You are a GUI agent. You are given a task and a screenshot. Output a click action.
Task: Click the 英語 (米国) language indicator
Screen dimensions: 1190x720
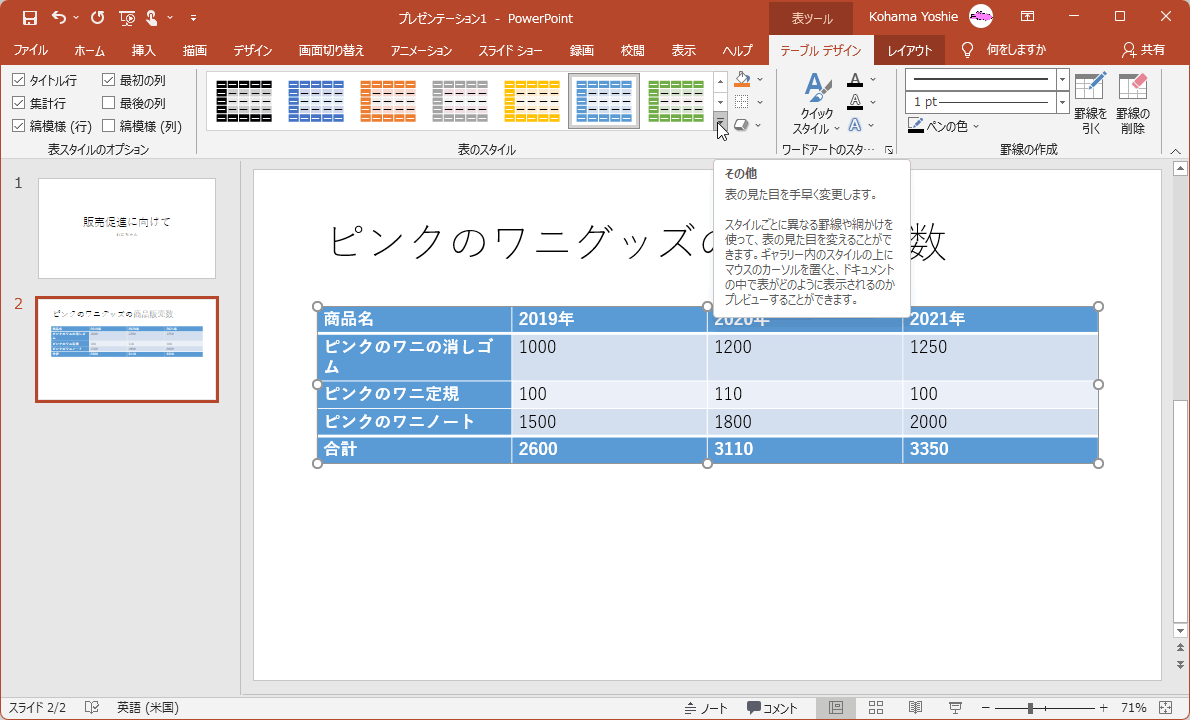[x=148, y=707]
